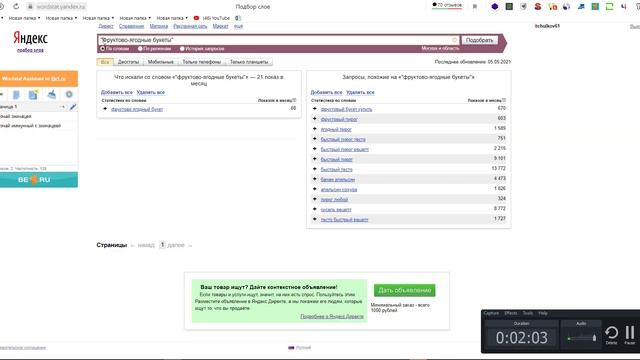Open the Effects menu in recorder widget
Image resolution: width=640 pixels, height=360 pixels.
point(511,313)
